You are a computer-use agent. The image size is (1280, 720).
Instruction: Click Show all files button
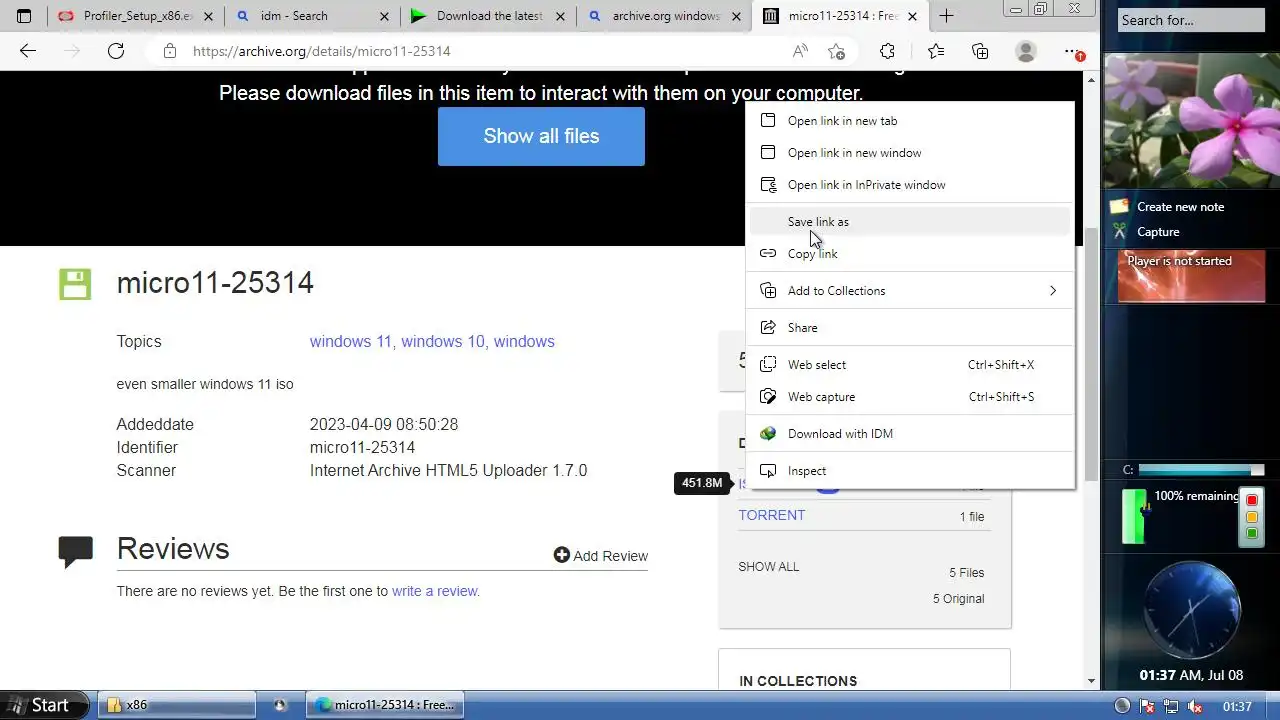click(x=541, y=136)
